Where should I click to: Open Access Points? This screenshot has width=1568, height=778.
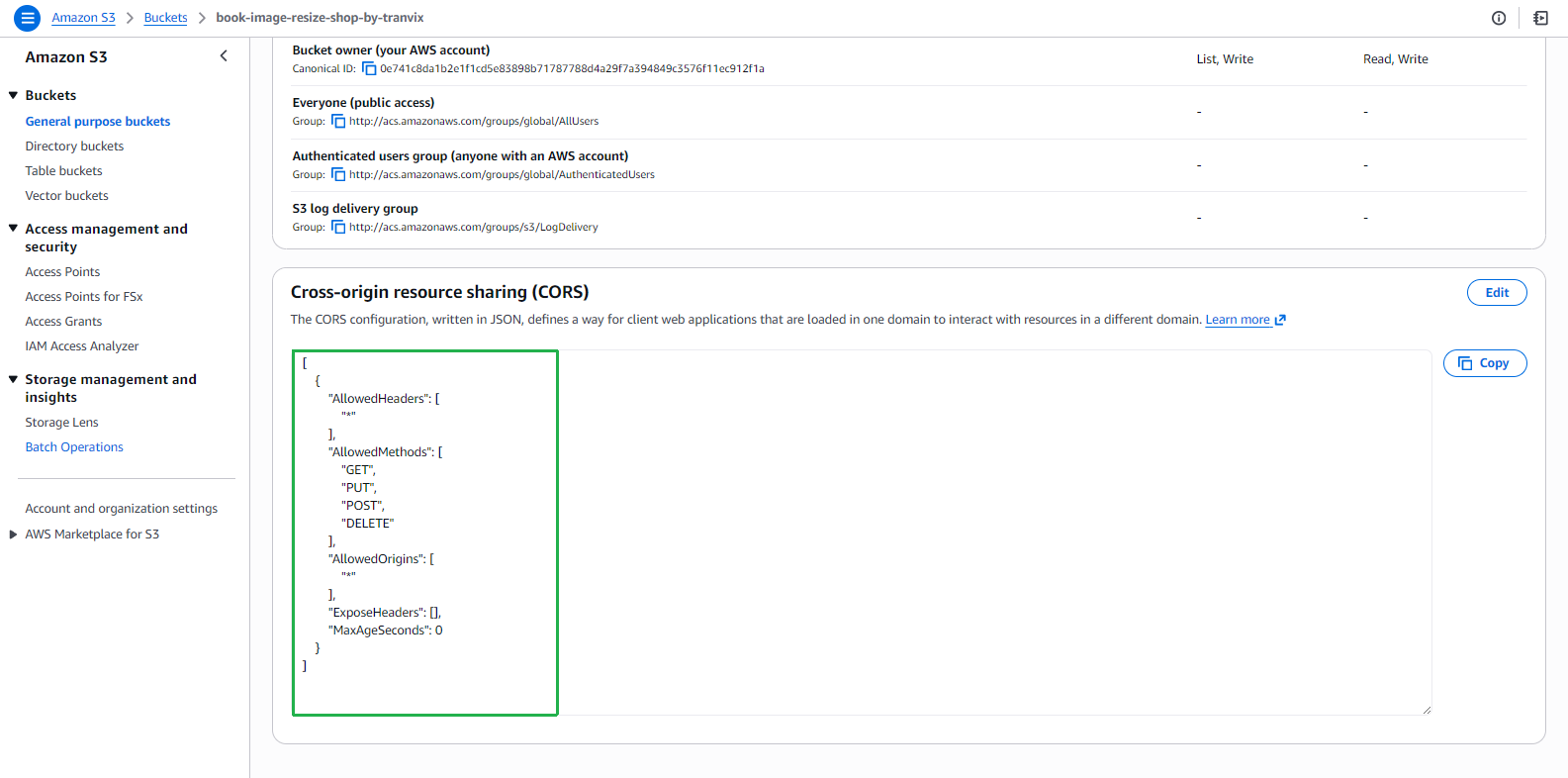(62, 272)
